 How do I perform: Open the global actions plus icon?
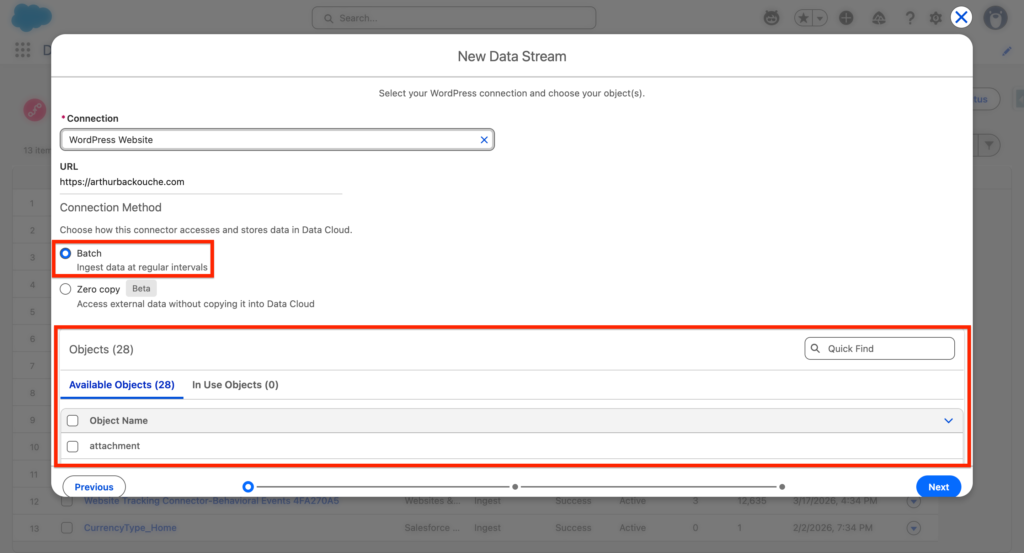(x=847, y=18)
